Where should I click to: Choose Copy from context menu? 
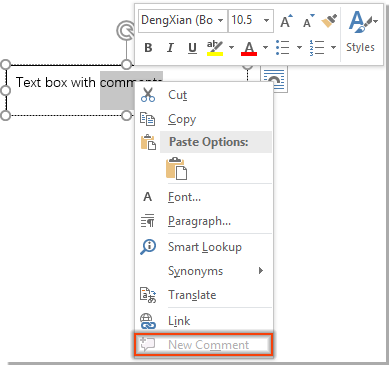coord(204,119)
